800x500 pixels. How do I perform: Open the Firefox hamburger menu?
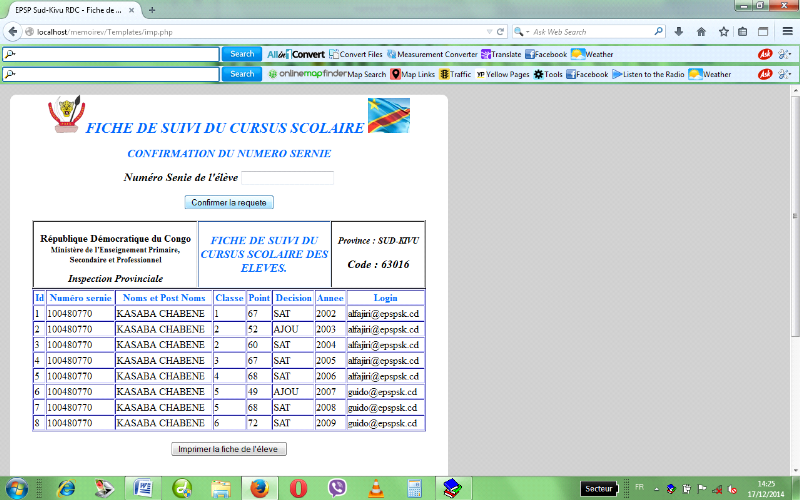(787, 31)
